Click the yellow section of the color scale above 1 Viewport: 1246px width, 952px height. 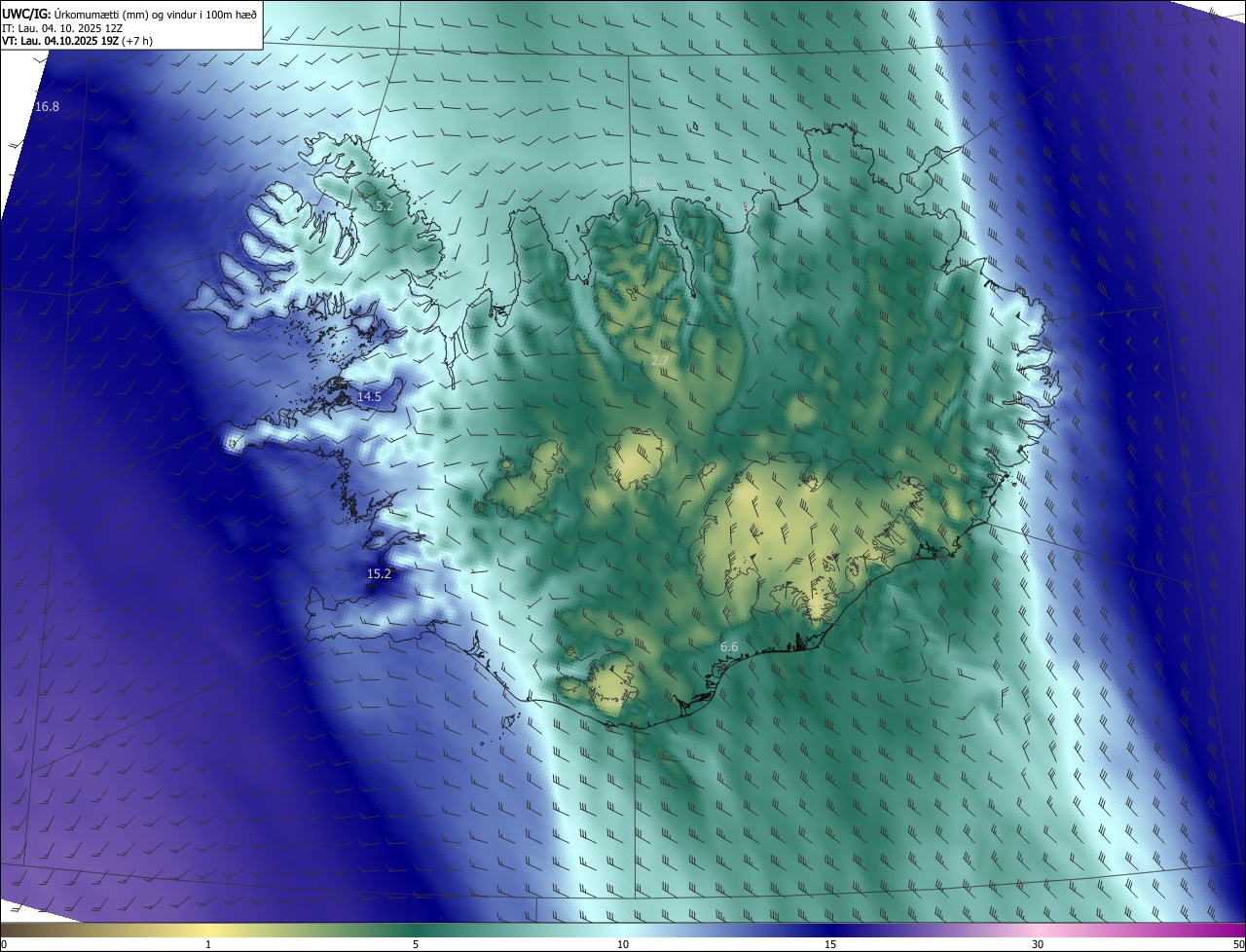point(209,930)
